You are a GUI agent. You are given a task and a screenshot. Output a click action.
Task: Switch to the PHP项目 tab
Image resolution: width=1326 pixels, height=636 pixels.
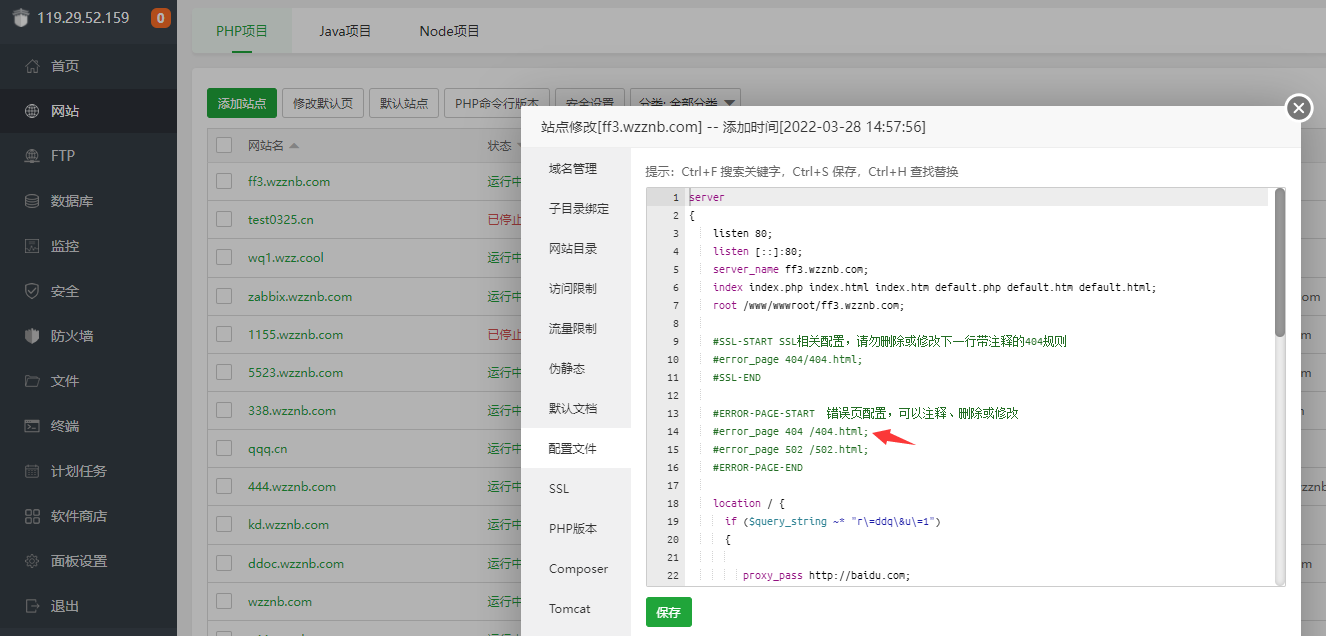pos(242,31)
